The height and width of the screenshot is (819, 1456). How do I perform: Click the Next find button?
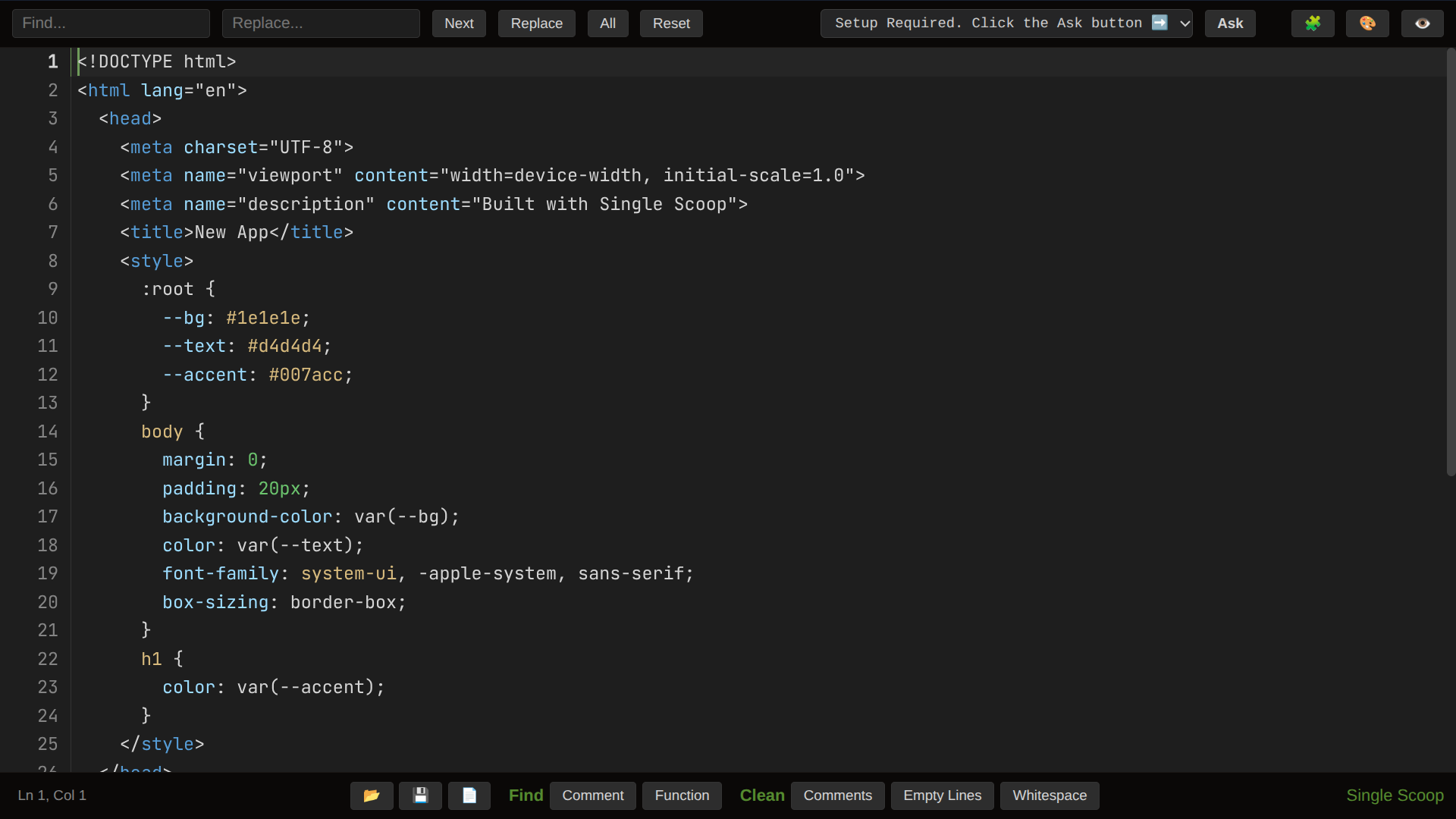click(x=459, y=24)
